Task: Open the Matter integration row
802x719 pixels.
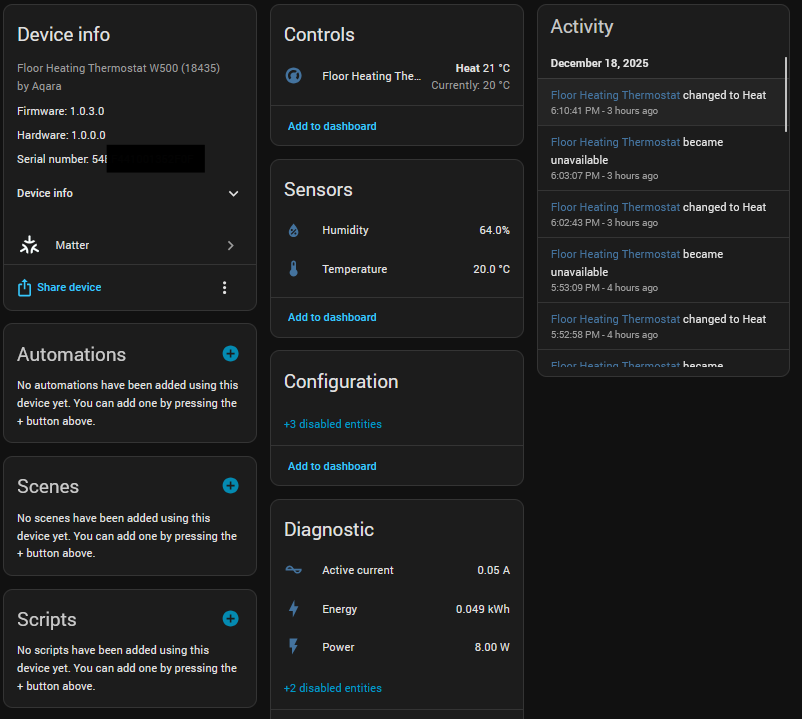Action: (x=130, y=245)
